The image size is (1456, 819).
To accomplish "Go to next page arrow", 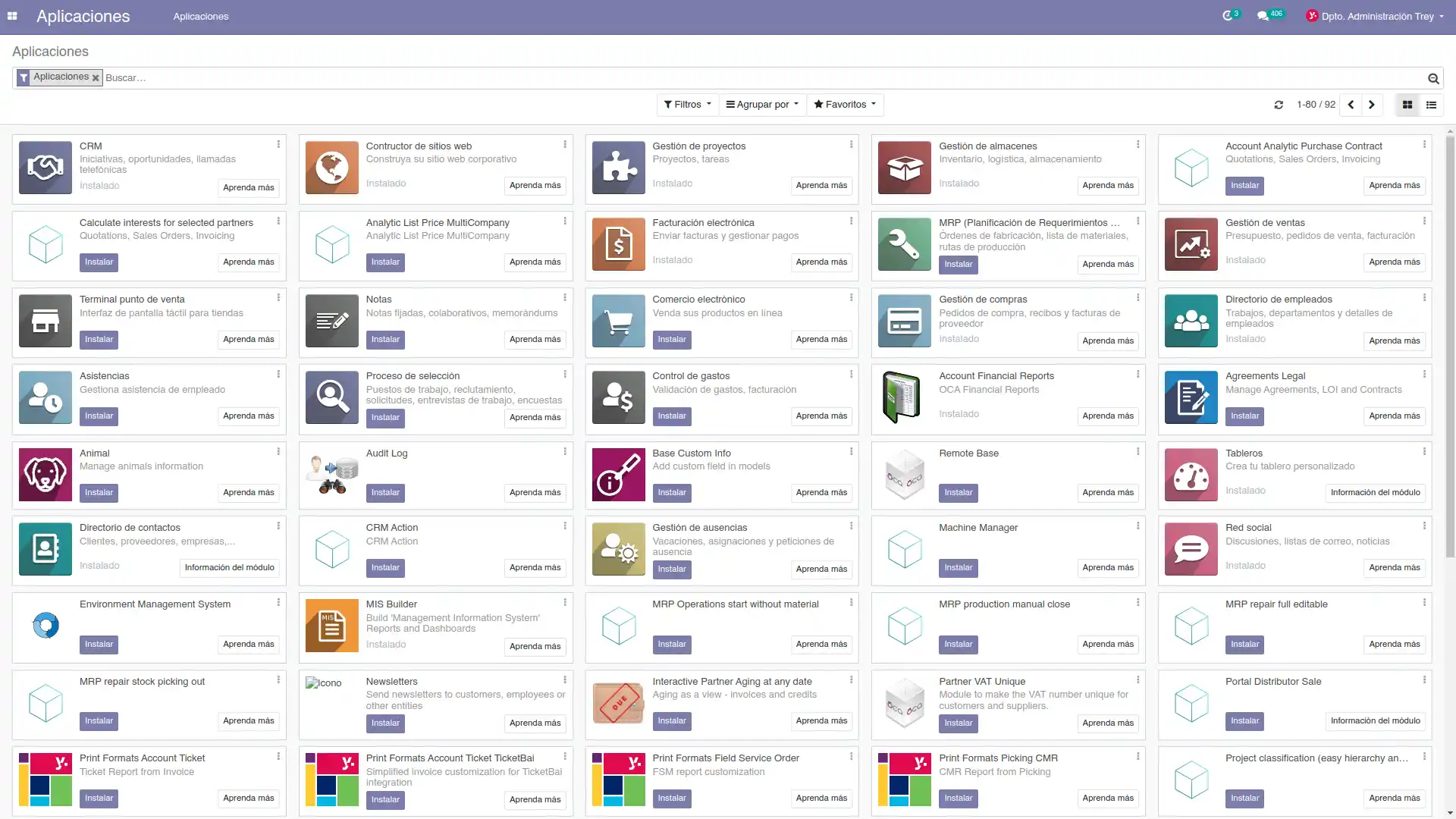I will (1372, 105).
